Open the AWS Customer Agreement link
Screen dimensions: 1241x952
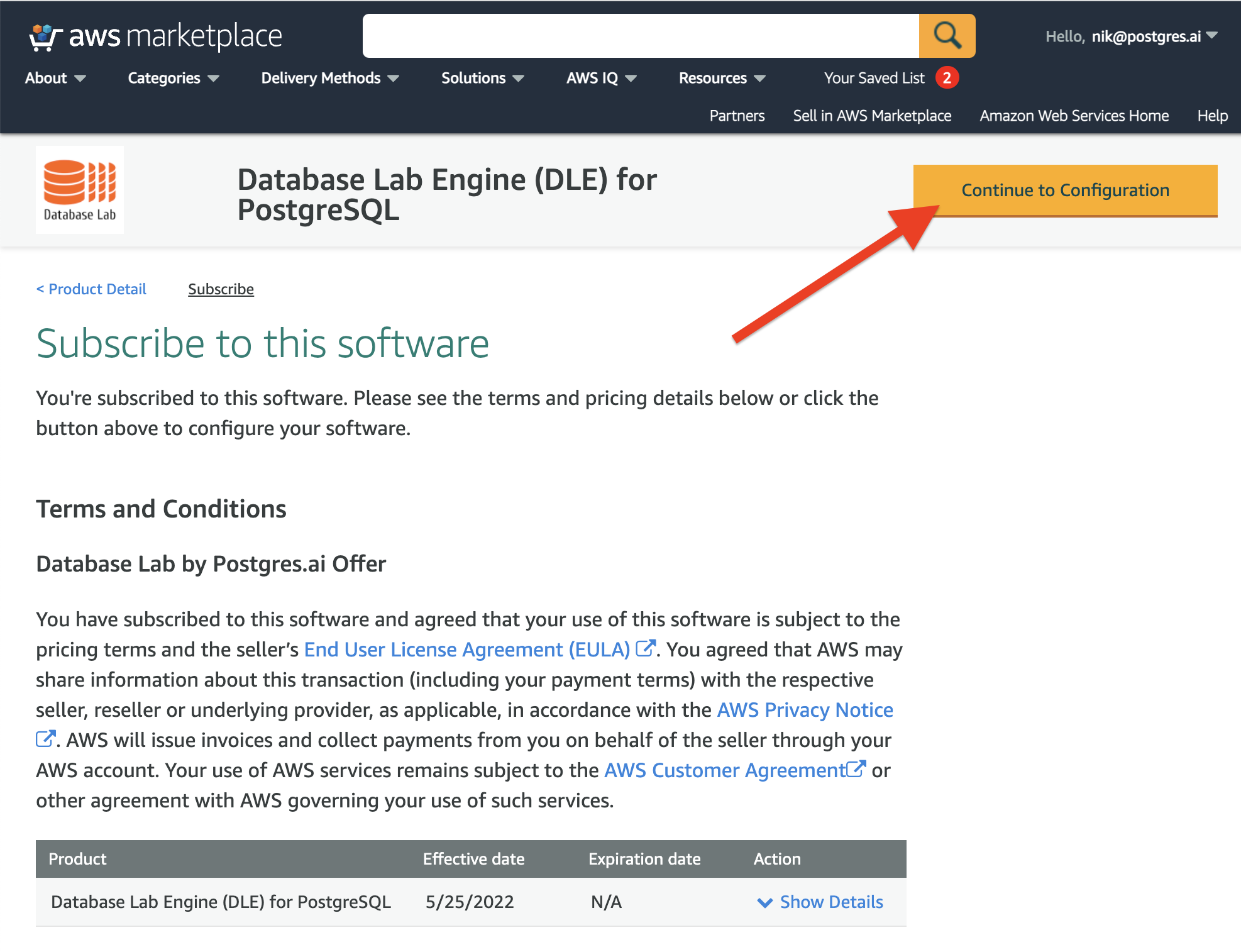[725, 770]
